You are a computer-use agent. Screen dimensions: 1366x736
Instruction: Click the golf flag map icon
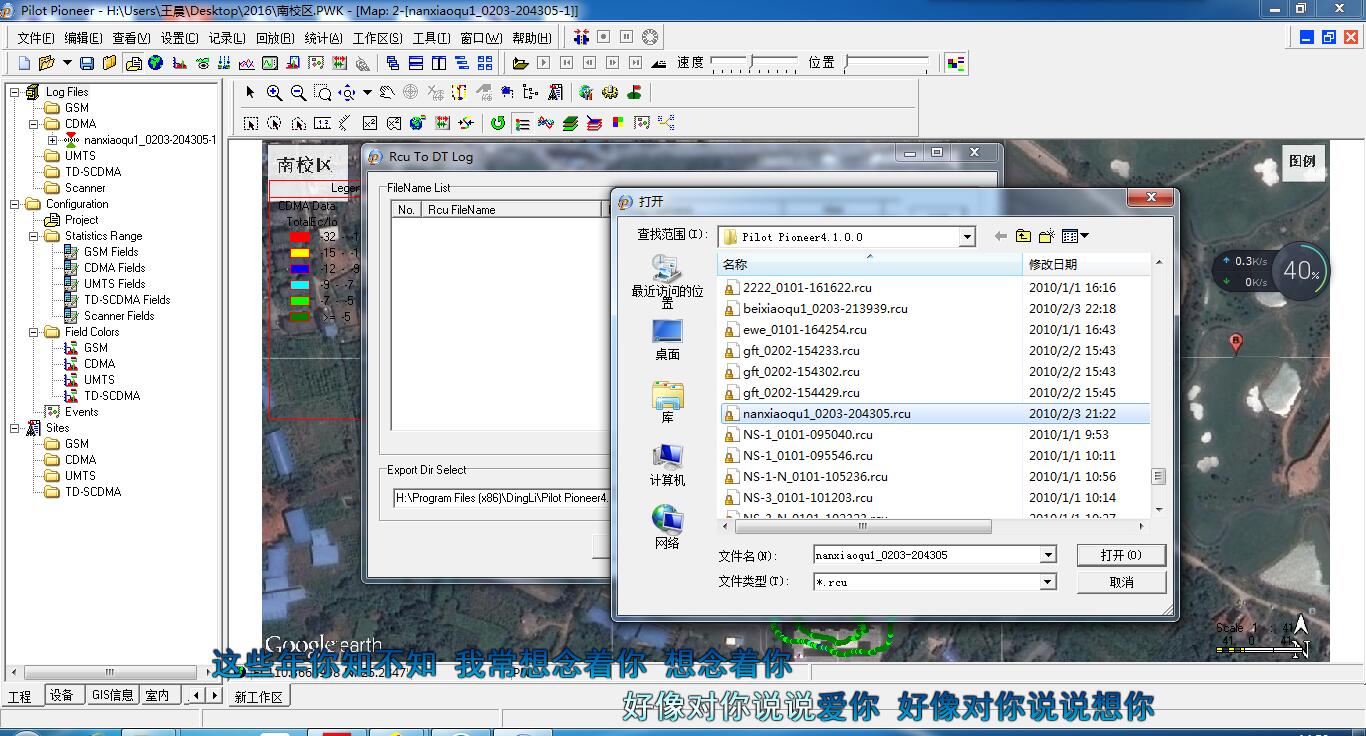634,93
